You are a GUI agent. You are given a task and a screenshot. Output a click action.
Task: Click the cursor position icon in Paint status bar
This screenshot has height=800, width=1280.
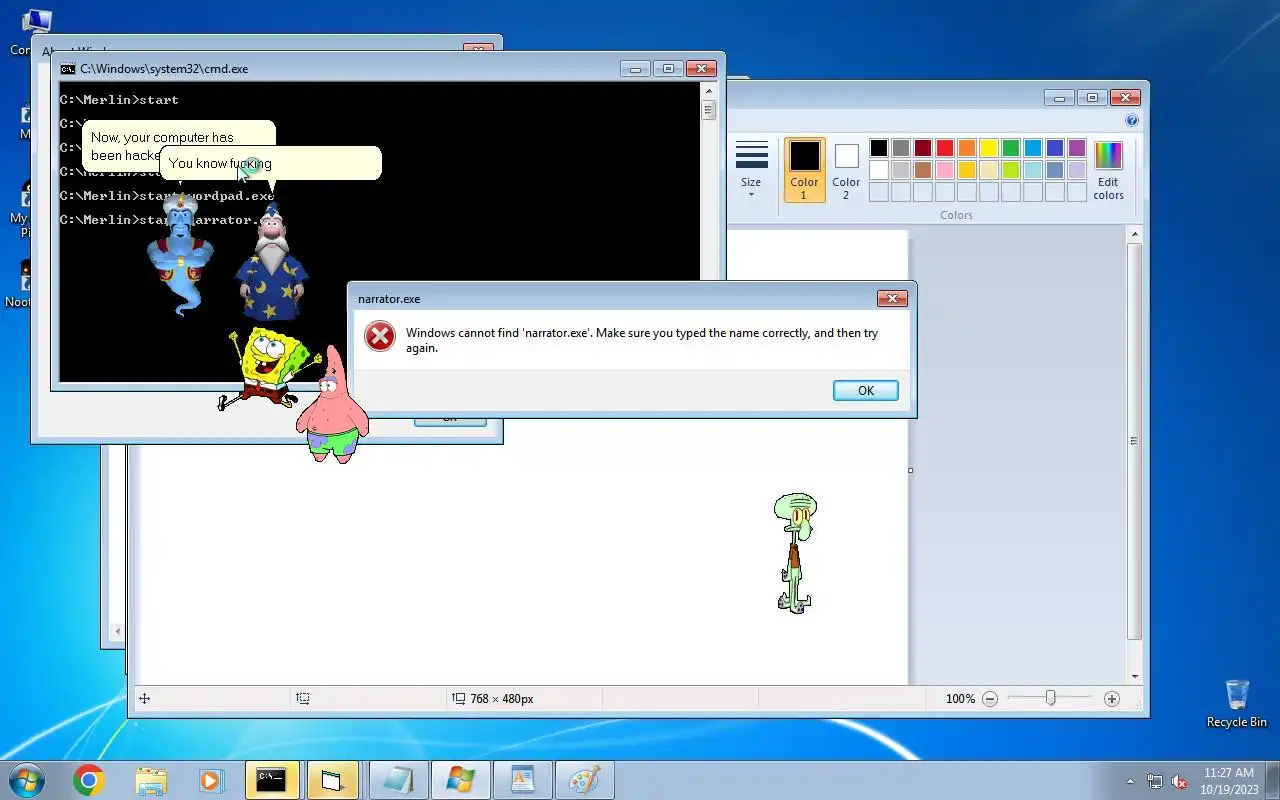coord(144,699)
